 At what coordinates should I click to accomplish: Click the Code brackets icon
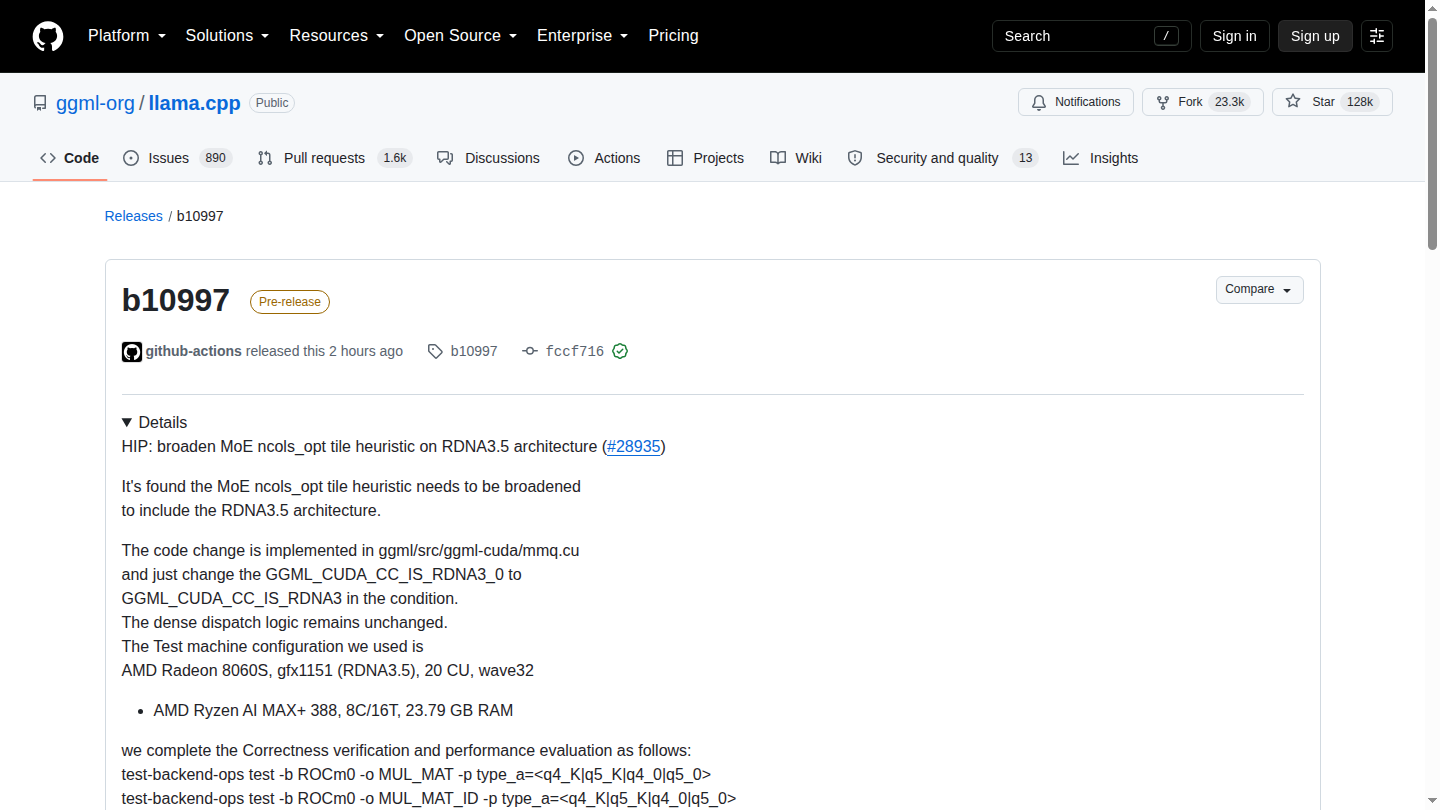click(48, 158)
